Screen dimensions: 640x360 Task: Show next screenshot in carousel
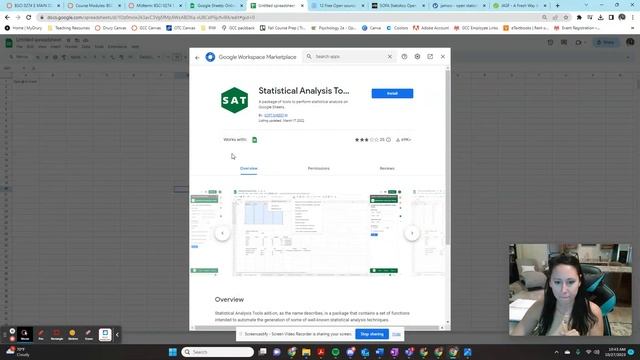412,233
